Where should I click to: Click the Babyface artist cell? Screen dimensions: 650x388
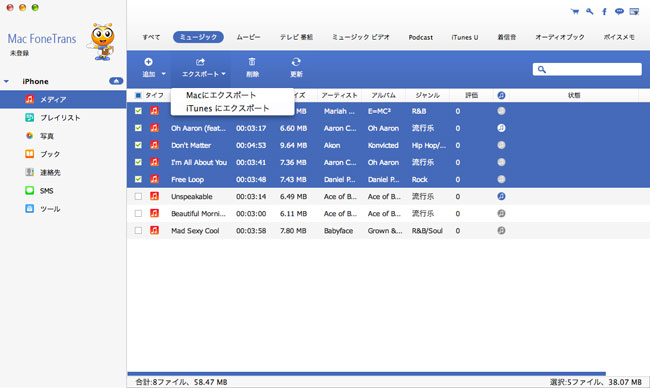point(338,230)
